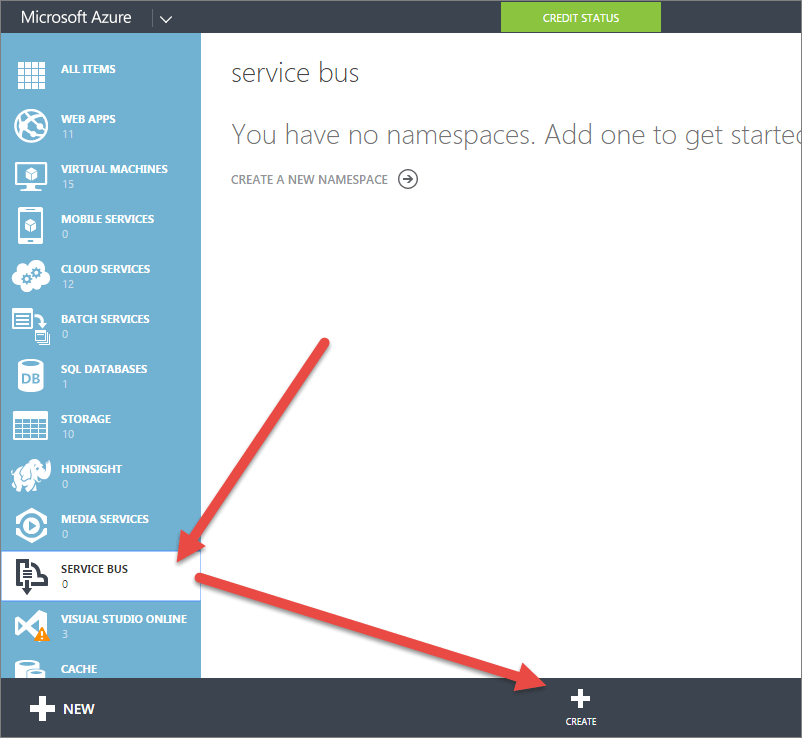Click the plus icon above Create
The image size is (802, 738).
tap(581, 699)
